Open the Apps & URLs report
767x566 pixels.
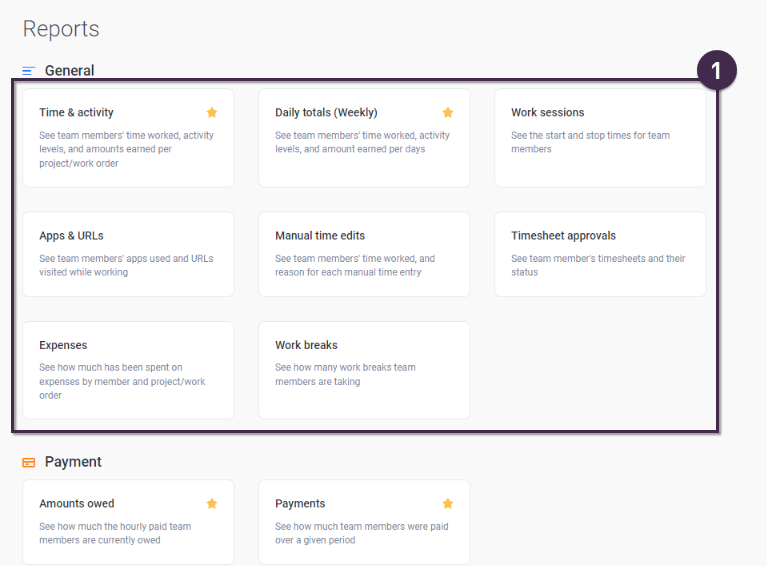(128, 254)
